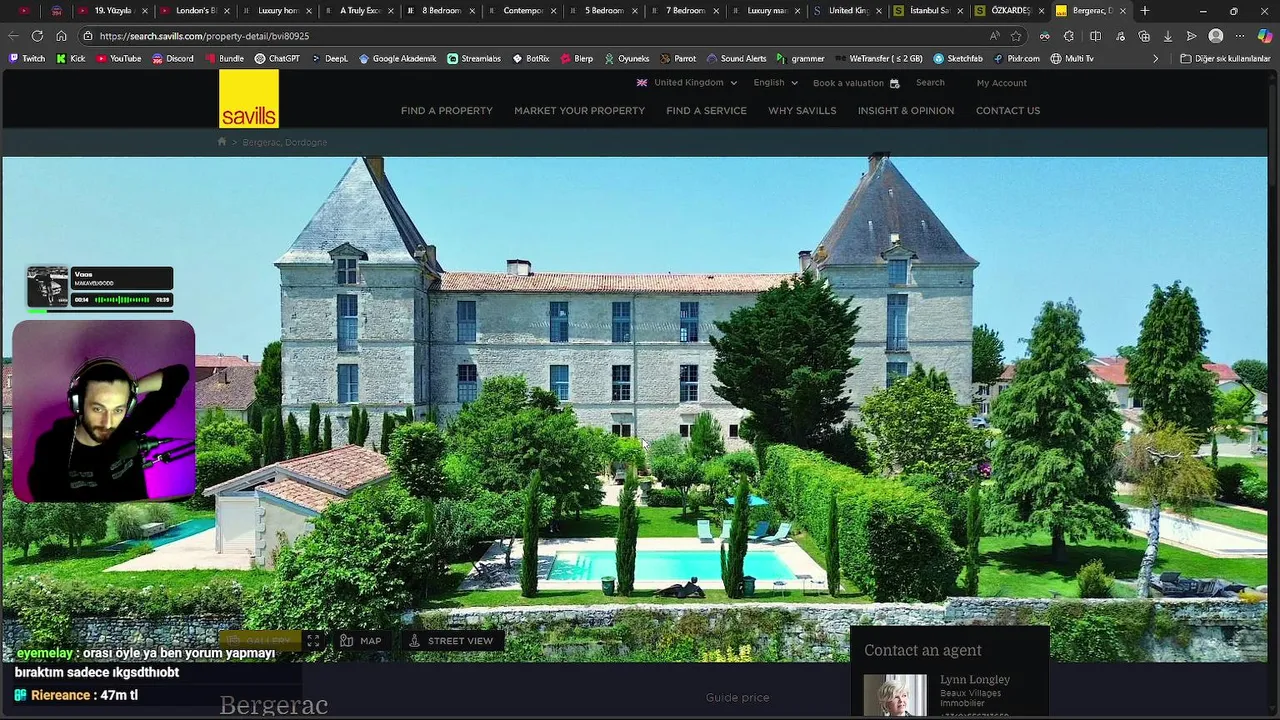Go back with browser back arrow
1280x720 pixels.
tap(13, 36)
